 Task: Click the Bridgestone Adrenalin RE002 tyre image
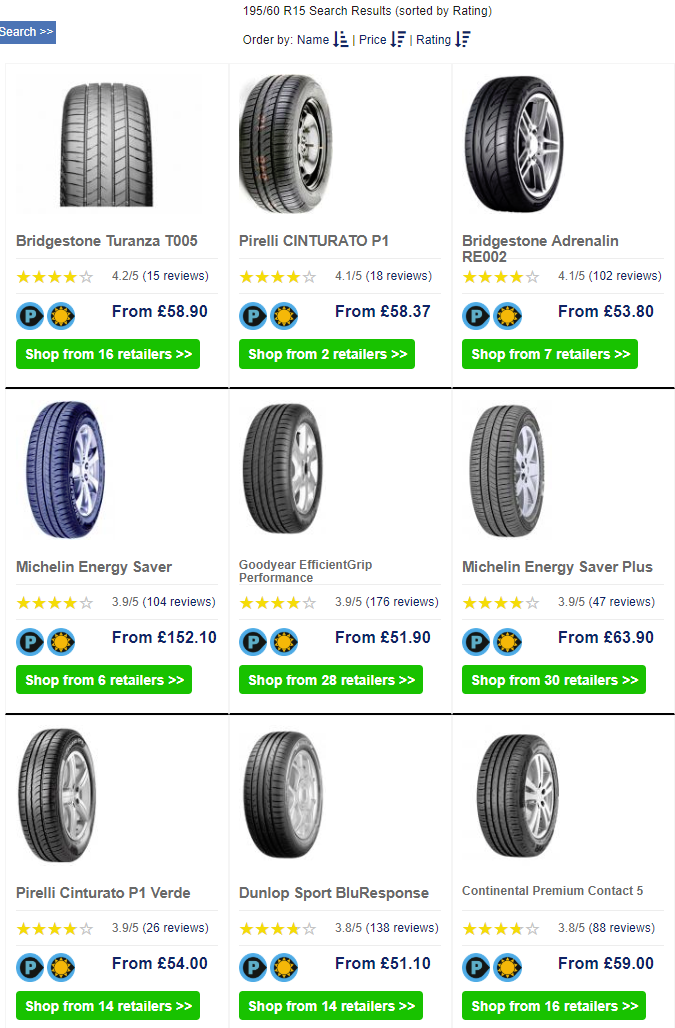click(515, 144)
